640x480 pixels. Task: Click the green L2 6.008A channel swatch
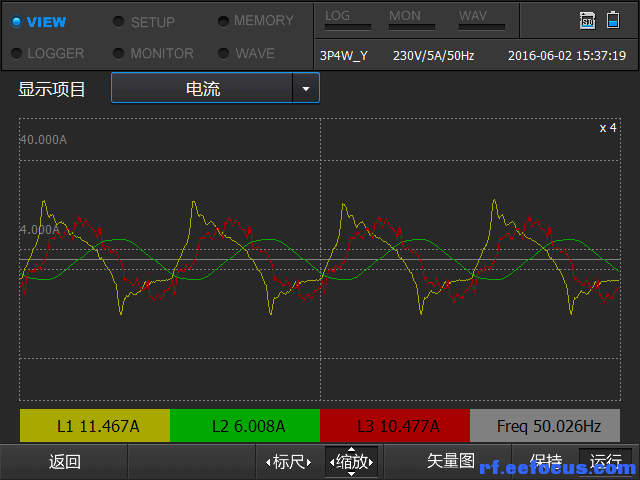click(x=245, y=426)
